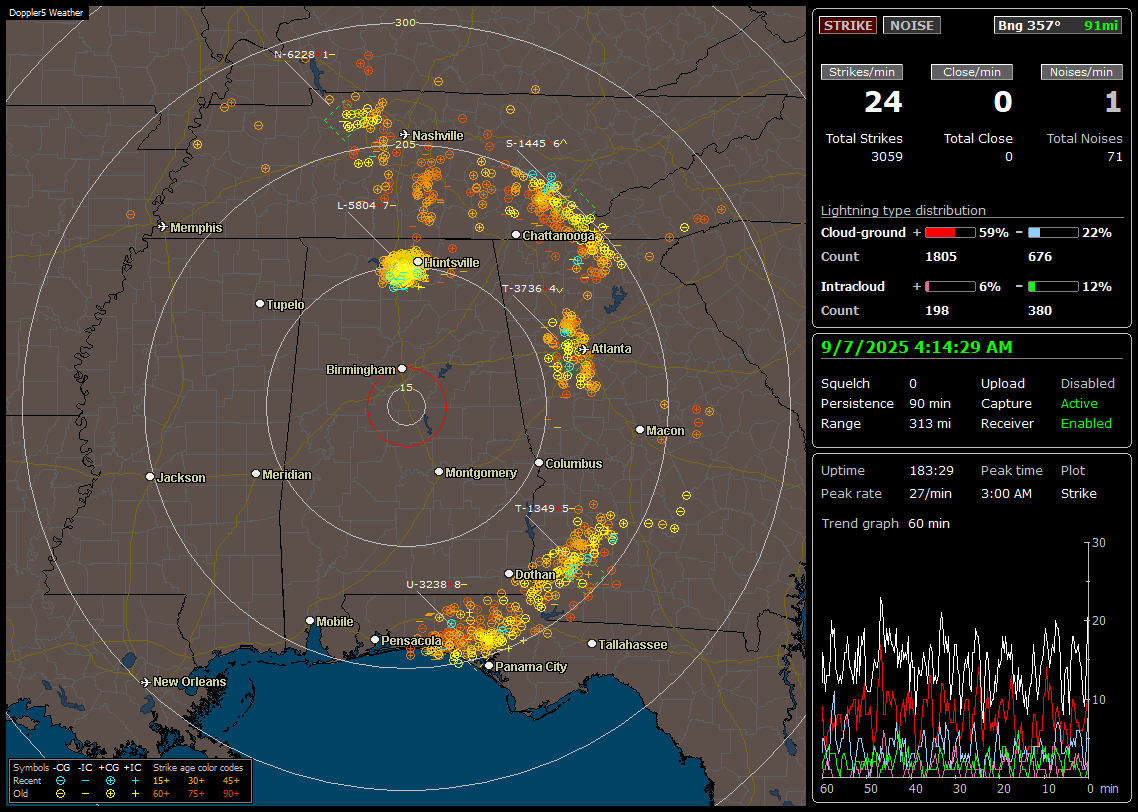Click the bearing and distance readout box
1138x812 pixels.
click(1058, 25)
